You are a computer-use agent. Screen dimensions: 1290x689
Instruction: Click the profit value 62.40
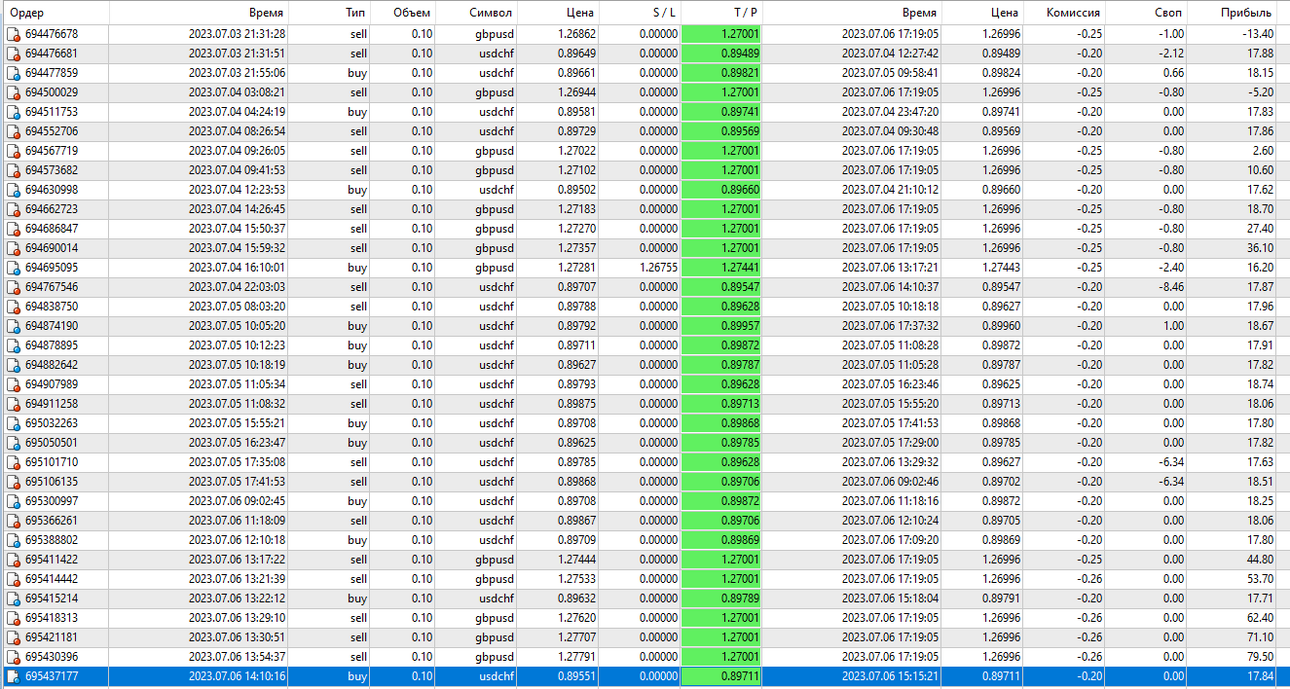tap(1258, 618)
